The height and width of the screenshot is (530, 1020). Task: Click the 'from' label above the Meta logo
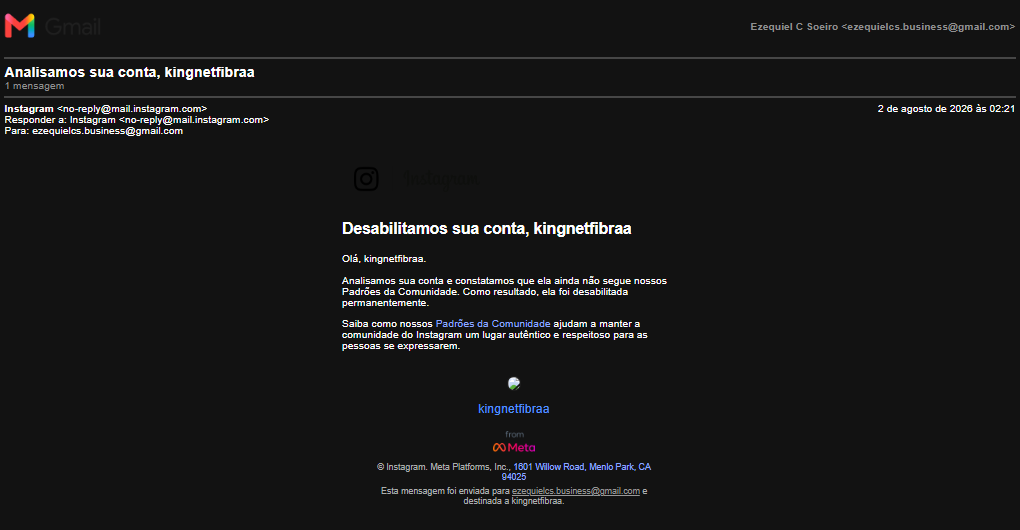[x=514, y=434]
